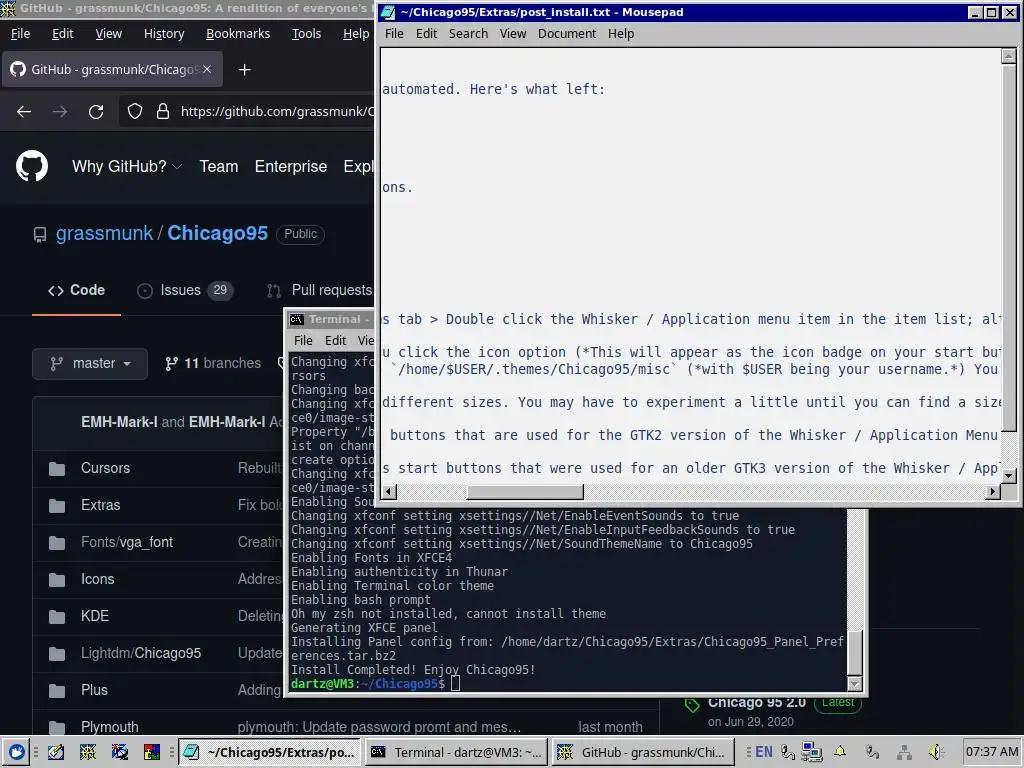Open the 11 branches link
The height and width of the screenshot is (768, 1024).
[213, 363]
